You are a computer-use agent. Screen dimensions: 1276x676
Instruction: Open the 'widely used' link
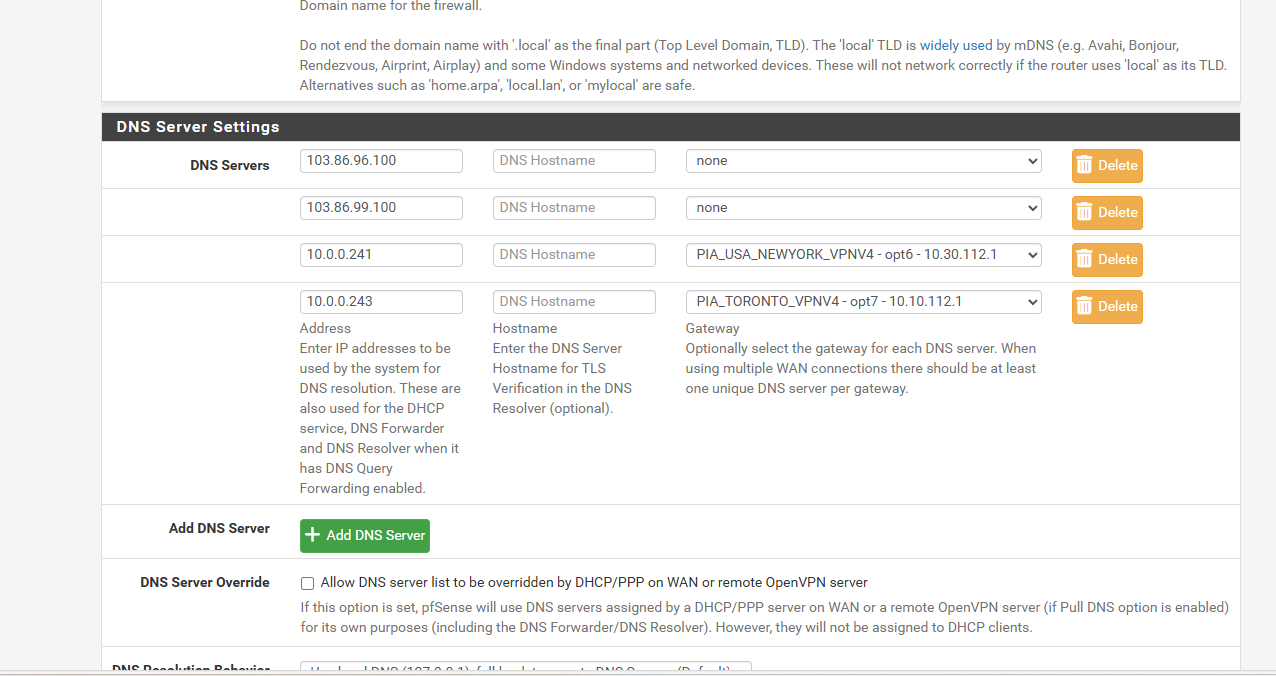(x=956, y=45)
